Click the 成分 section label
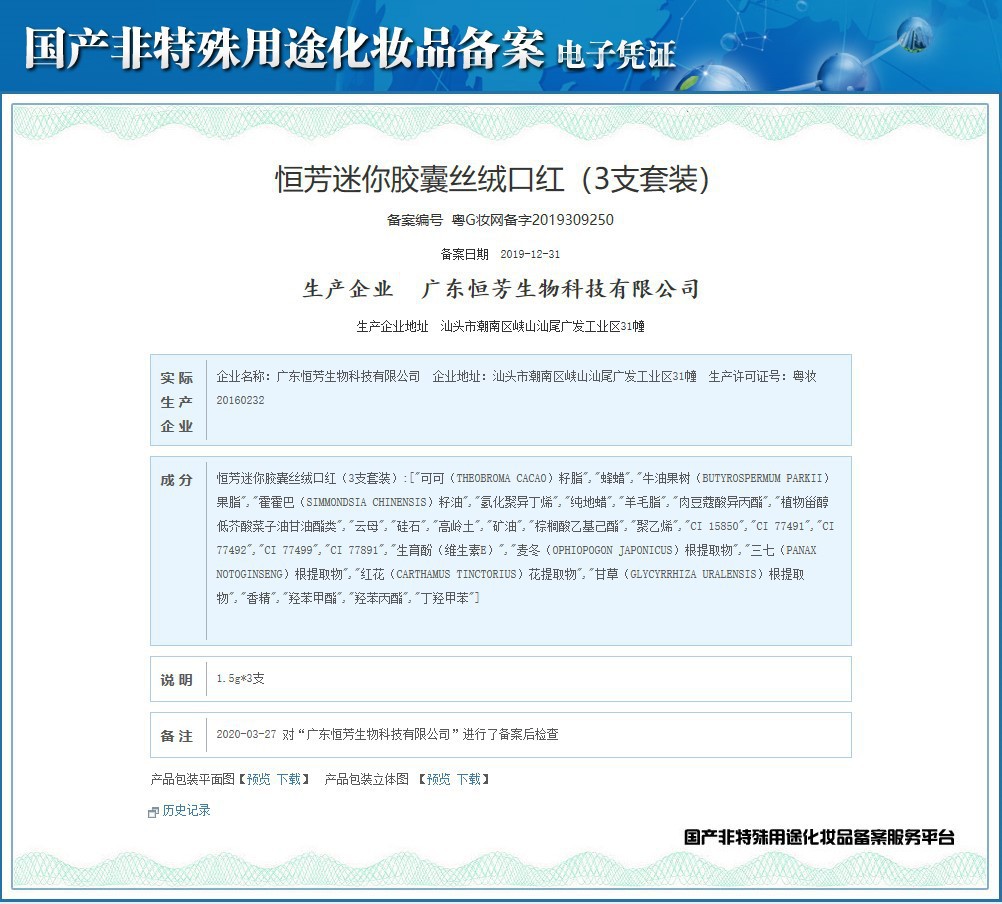Image resolution: width=1002 pixels, height=904 pixels. tap(176, 480)
